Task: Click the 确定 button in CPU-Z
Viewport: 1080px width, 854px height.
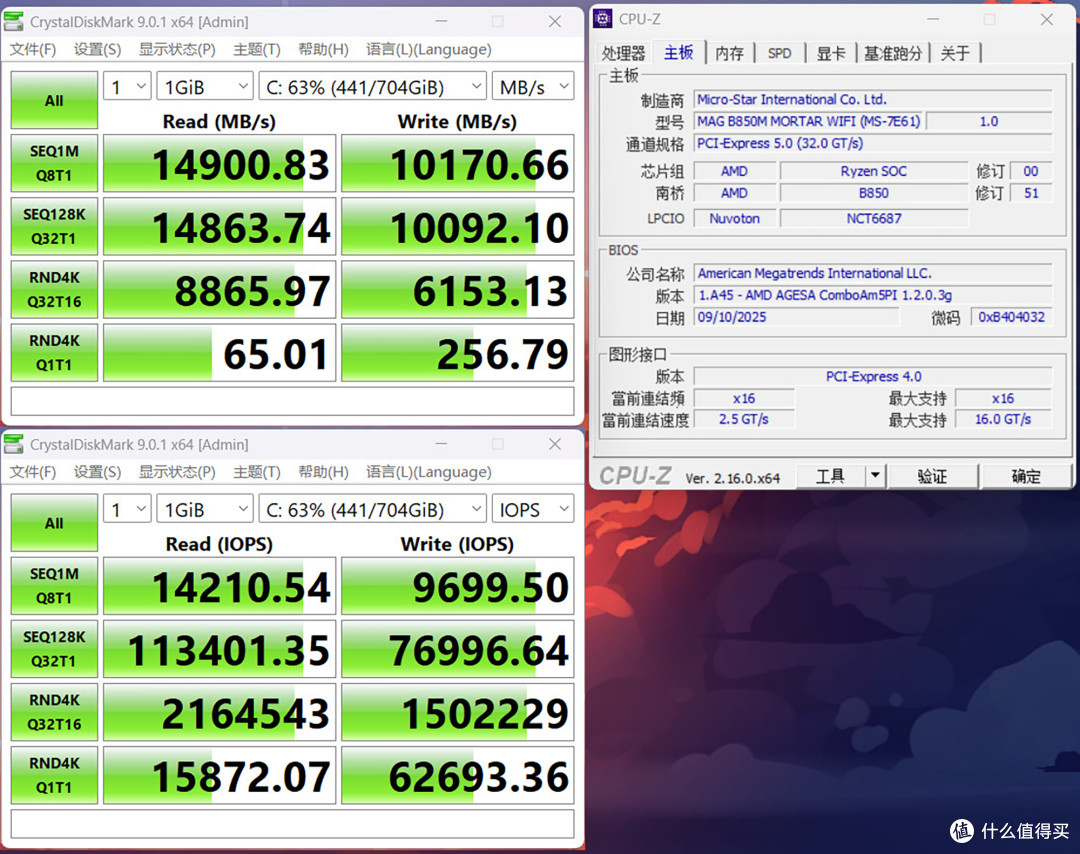Action: pyautogui.click(x=1026, y=475)
